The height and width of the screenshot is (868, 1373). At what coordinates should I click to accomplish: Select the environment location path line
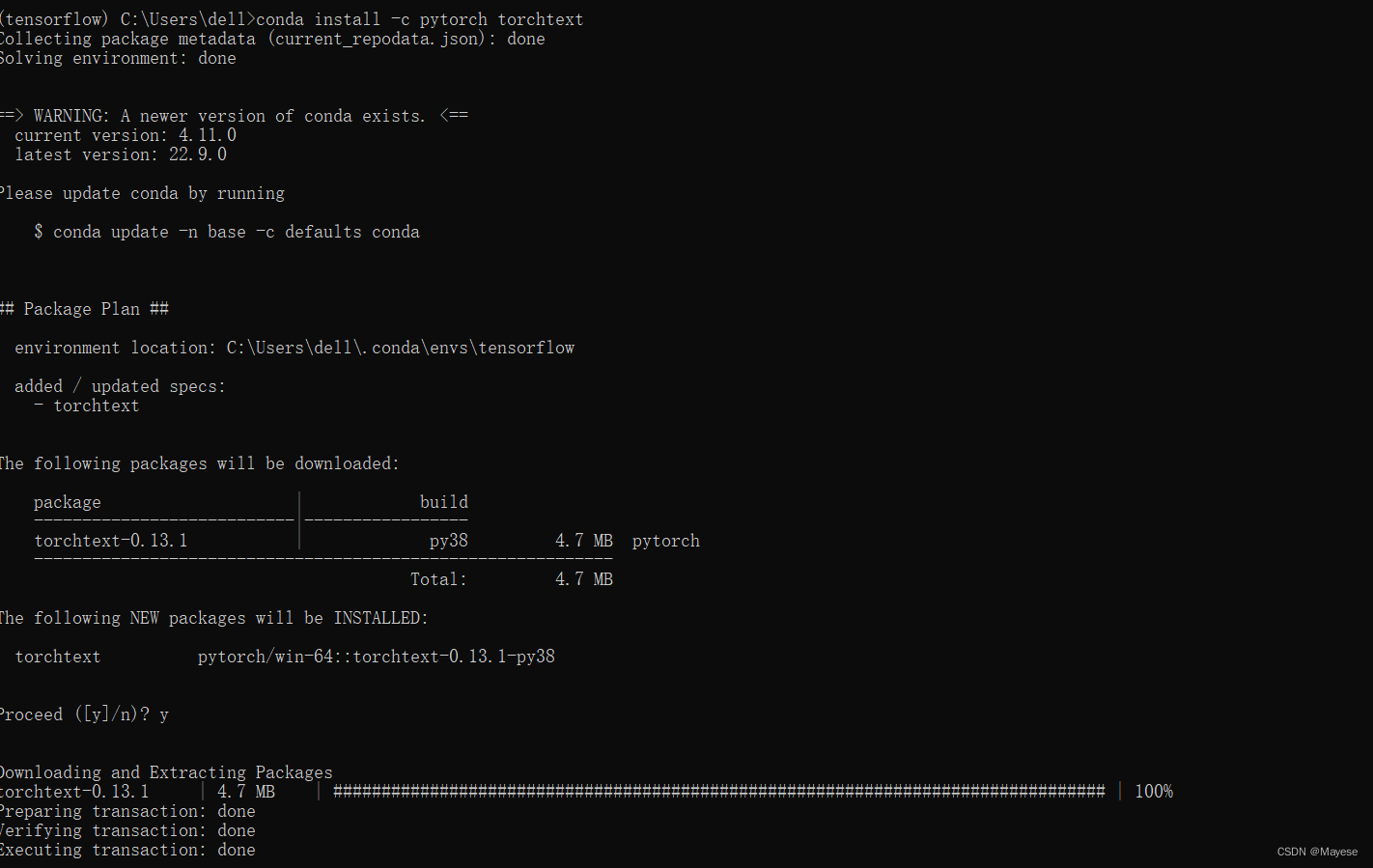pos(294,348)
